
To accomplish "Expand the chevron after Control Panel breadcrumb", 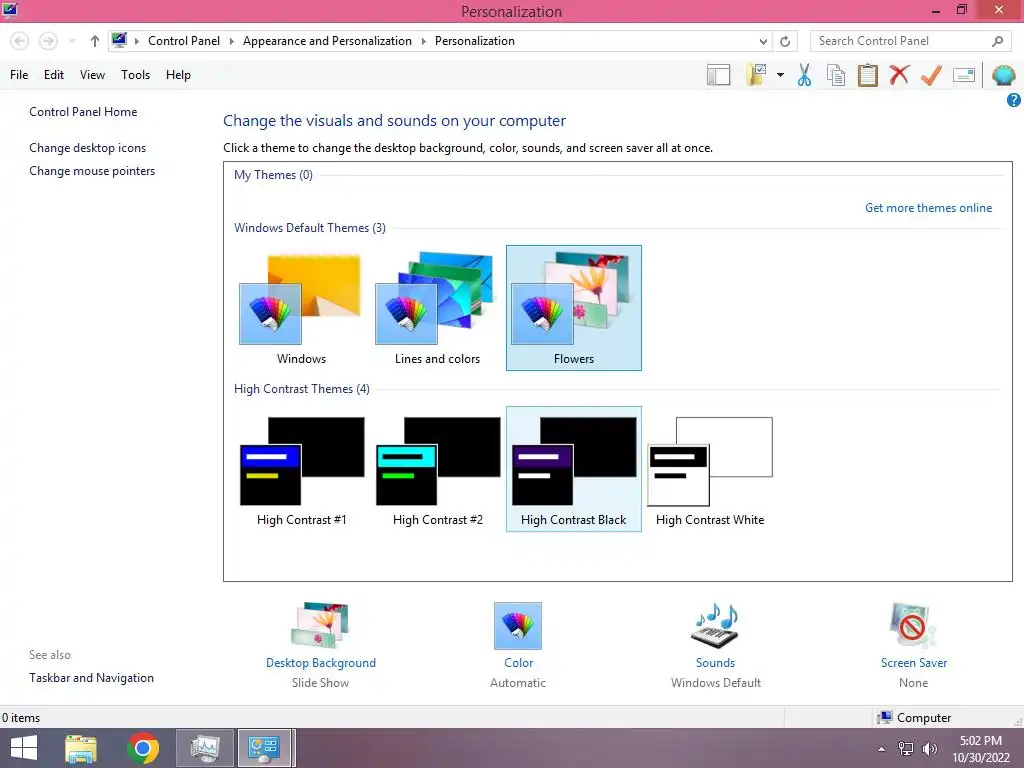I will [231, 41].
